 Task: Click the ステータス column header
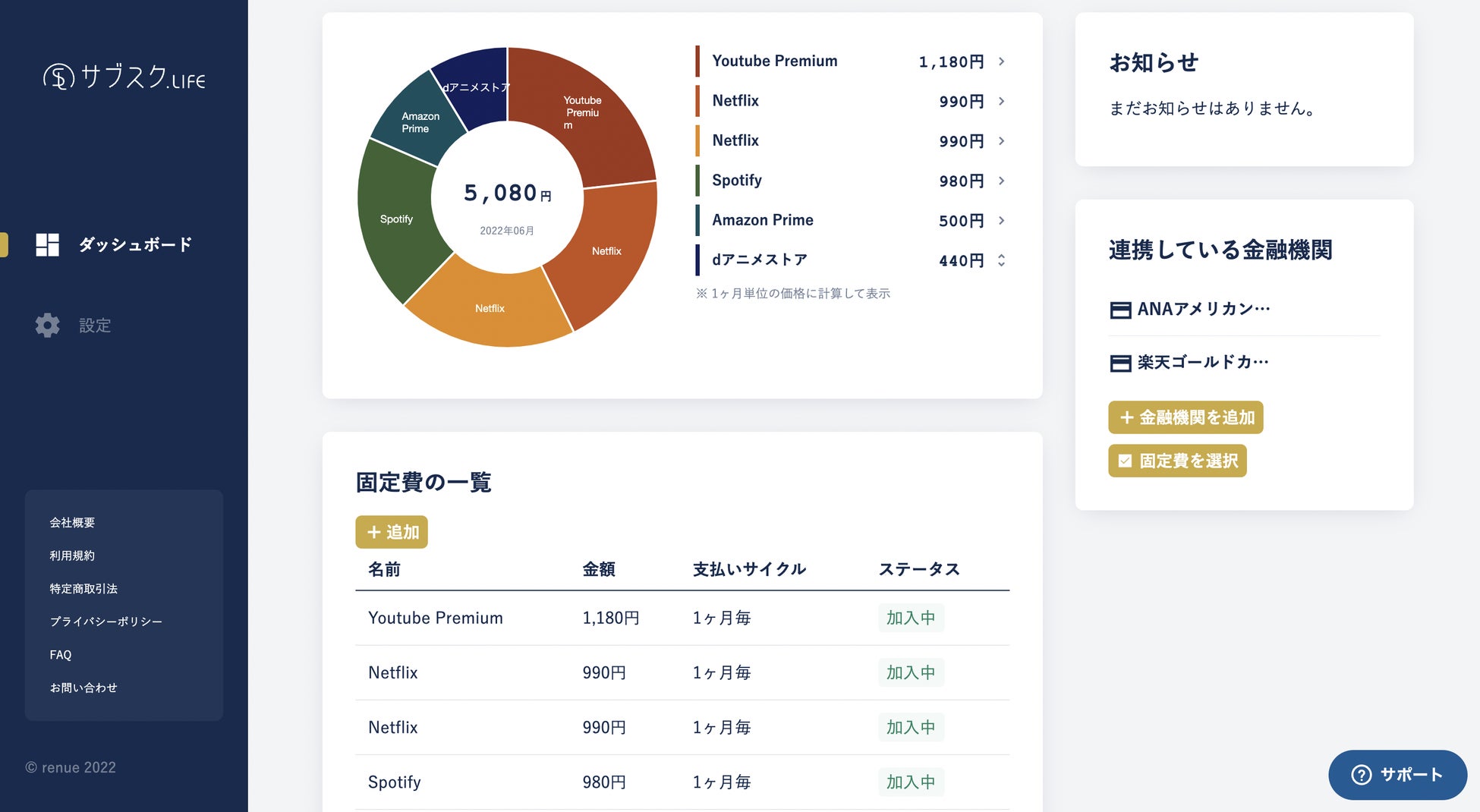click(x=919, y=569)
